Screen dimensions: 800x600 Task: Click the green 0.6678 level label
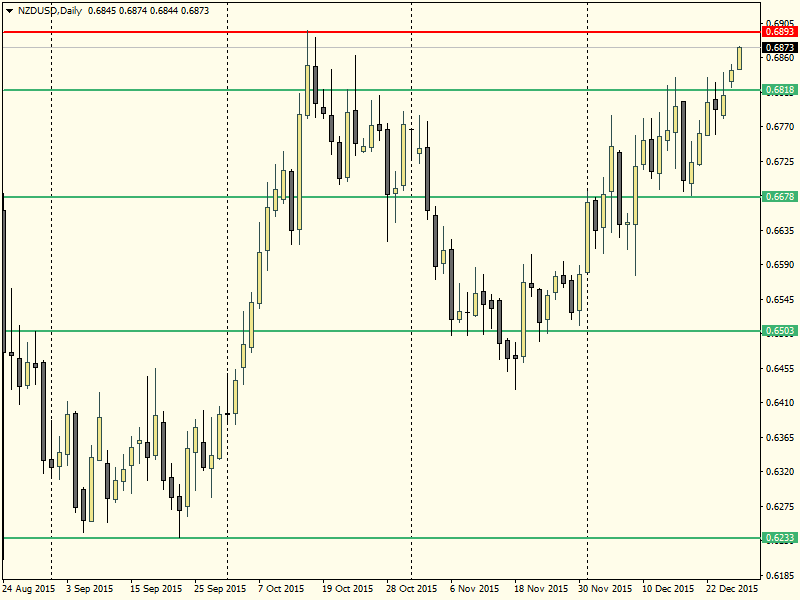(779, 196)
